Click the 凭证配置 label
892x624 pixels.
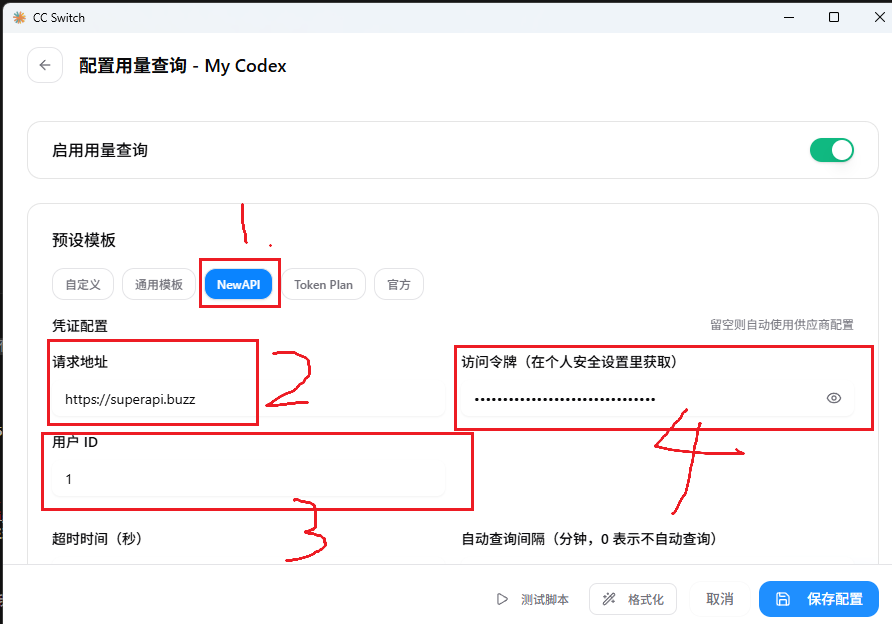[80, 326]
